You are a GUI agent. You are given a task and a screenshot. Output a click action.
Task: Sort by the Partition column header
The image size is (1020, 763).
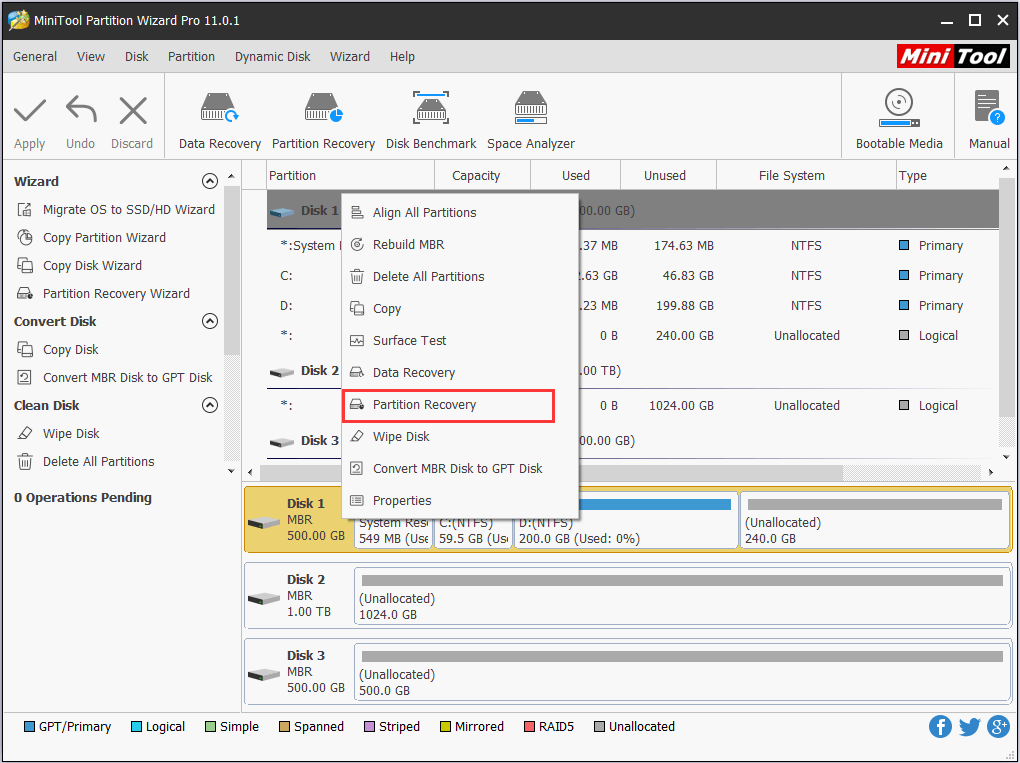pos(351,176)
